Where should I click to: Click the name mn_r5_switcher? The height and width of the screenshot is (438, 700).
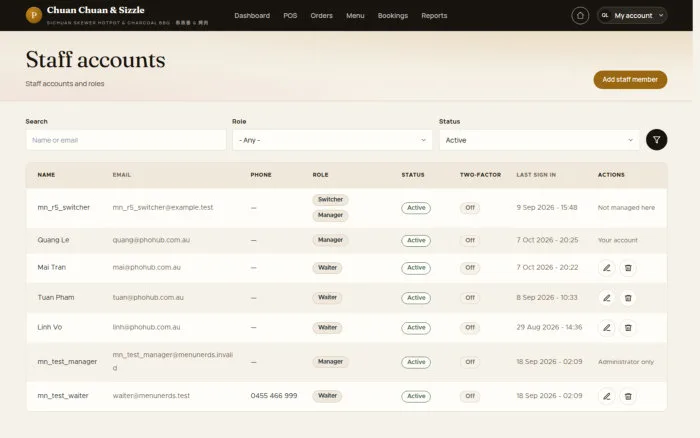click(63, 208)
